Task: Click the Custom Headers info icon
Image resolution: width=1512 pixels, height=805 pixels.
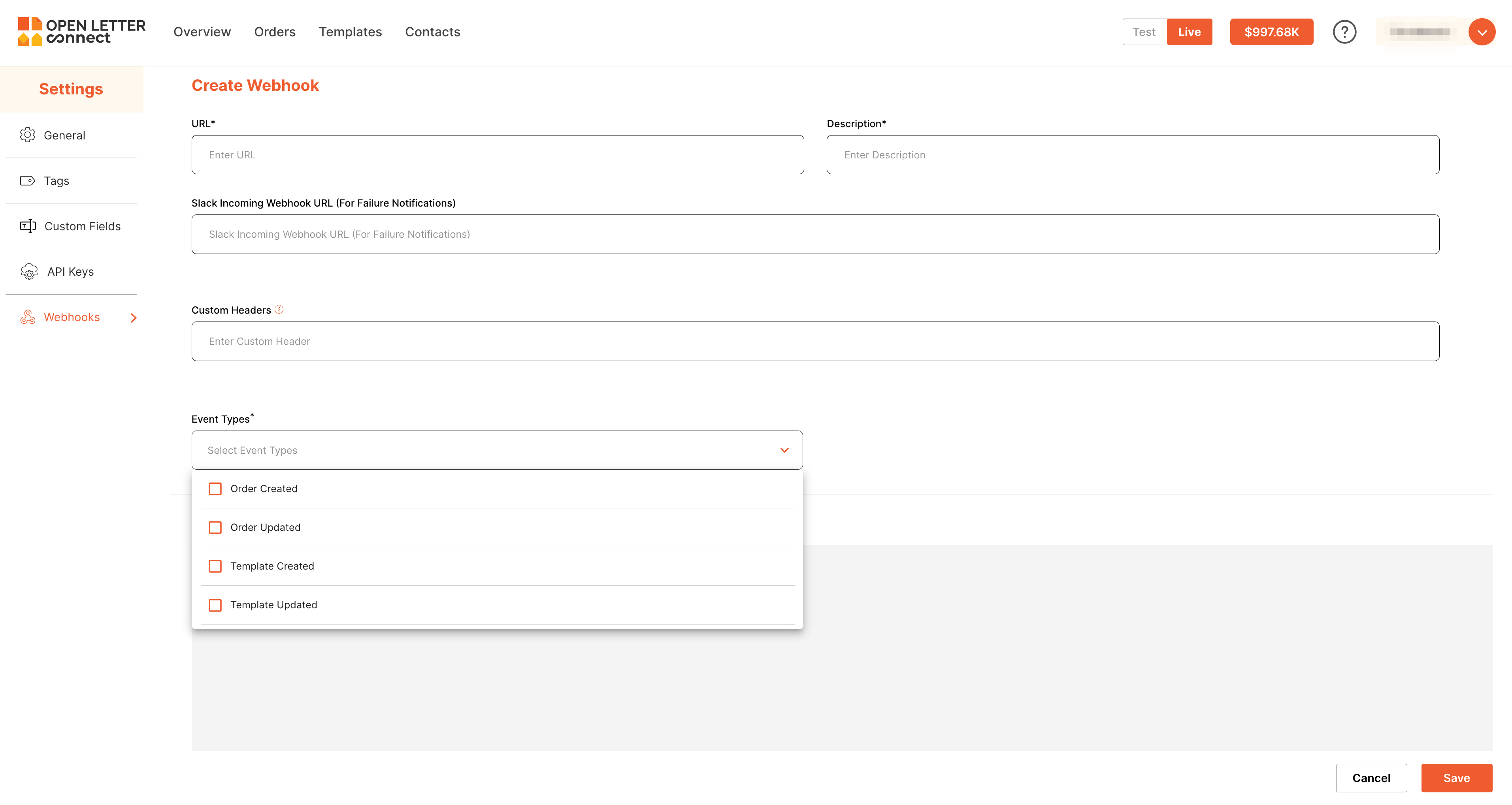Action: pyautogui.click(x=279, y=309)
